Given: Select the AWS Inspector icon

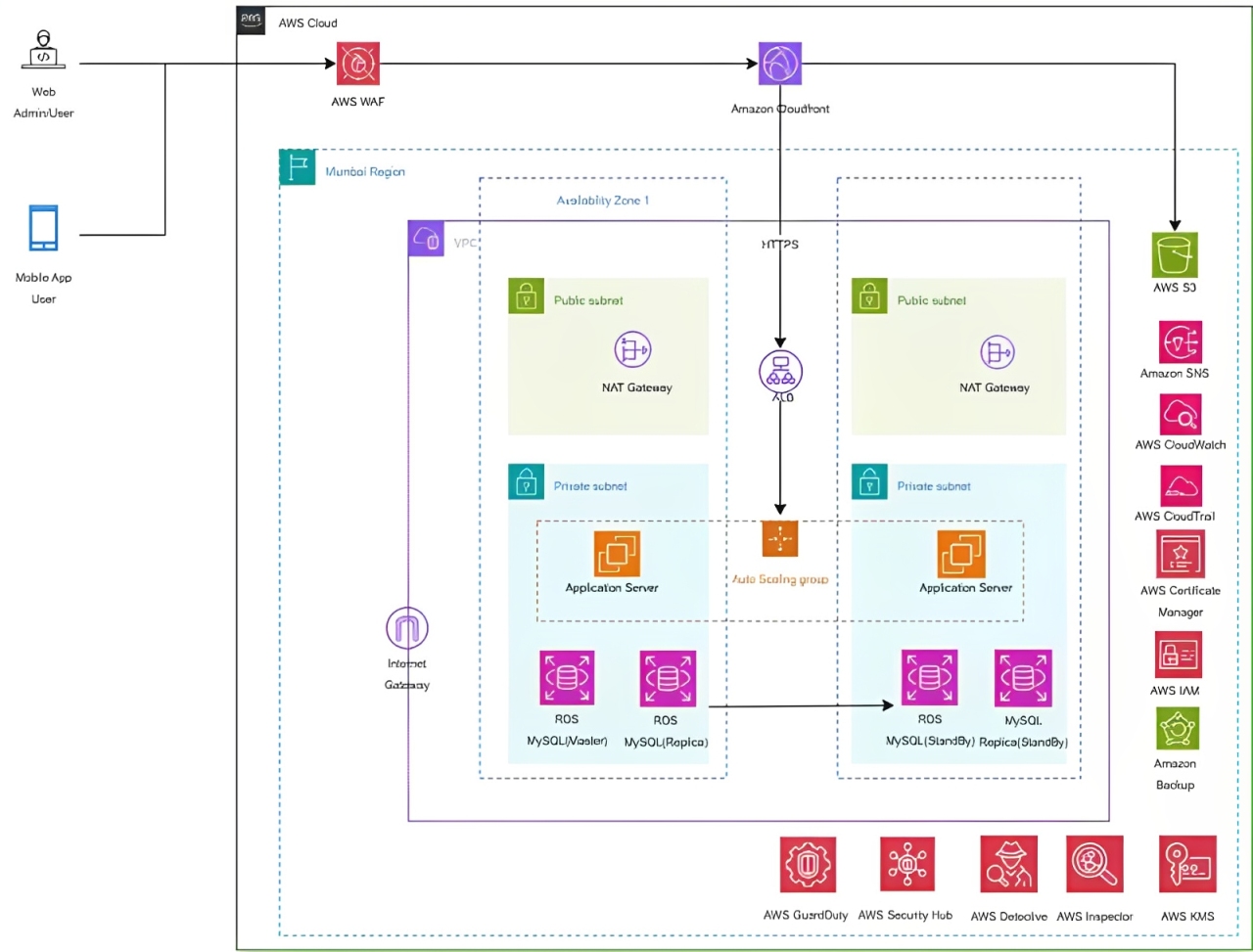Looking at the screenshot, I should pos(1094,865).
